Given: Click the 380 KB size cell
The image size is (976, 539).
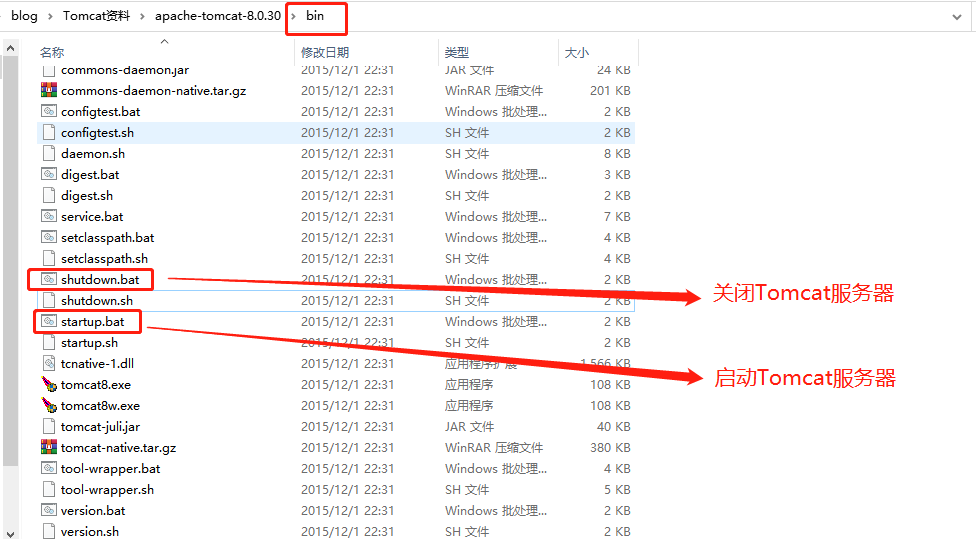Looking at the screenshot, I should pyautogui.click(x=610, y=448).
